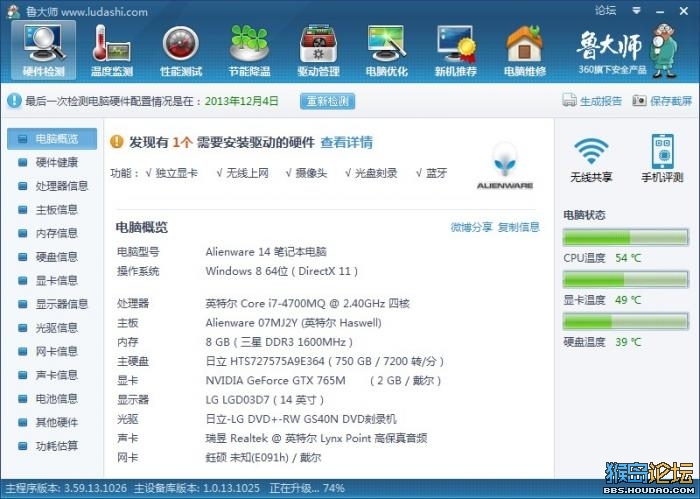This screenshot has width=700, height=499.
Task: Open 驱动管理 driver management
Action: click(x=318, y=50)
